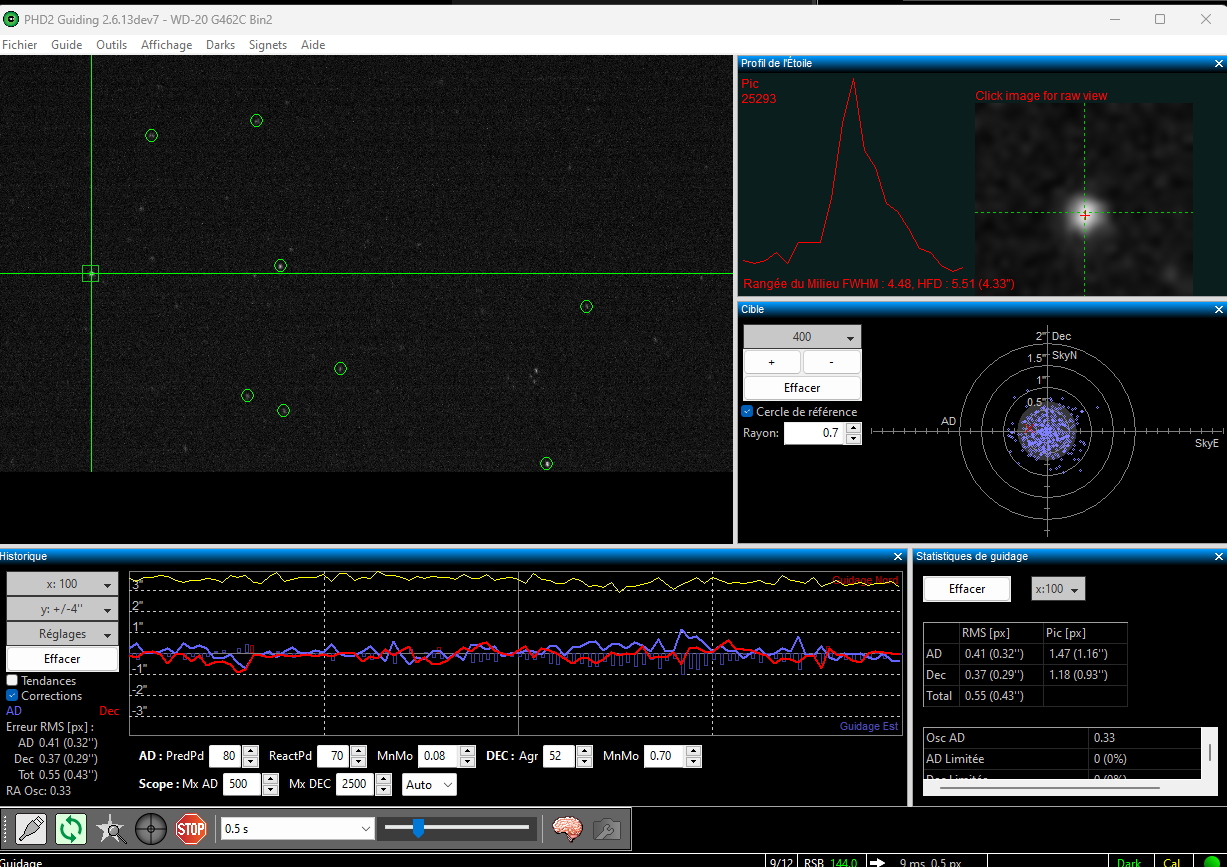Click the Osc AD 0.33 value cell
The height and width of the screenshot is (867, 1227).
pyautogui.click(x=1145, y=738)
